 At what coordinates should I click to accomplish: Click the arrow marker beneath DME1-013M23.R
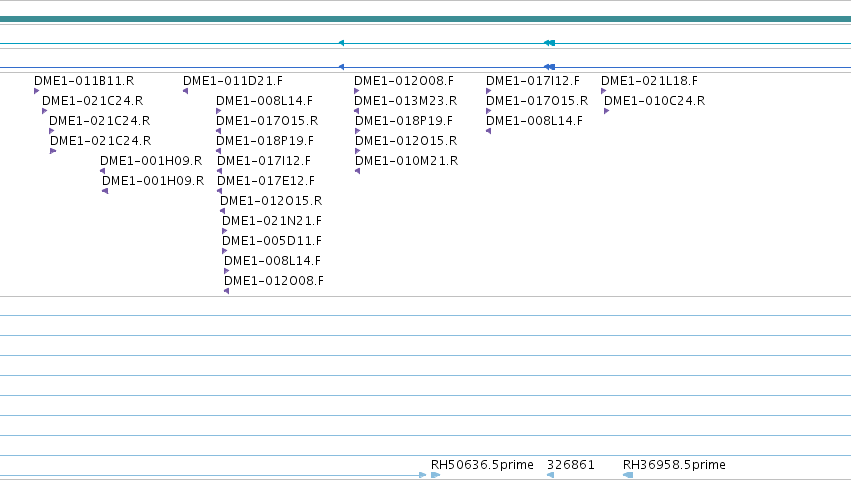pos(357,111)
